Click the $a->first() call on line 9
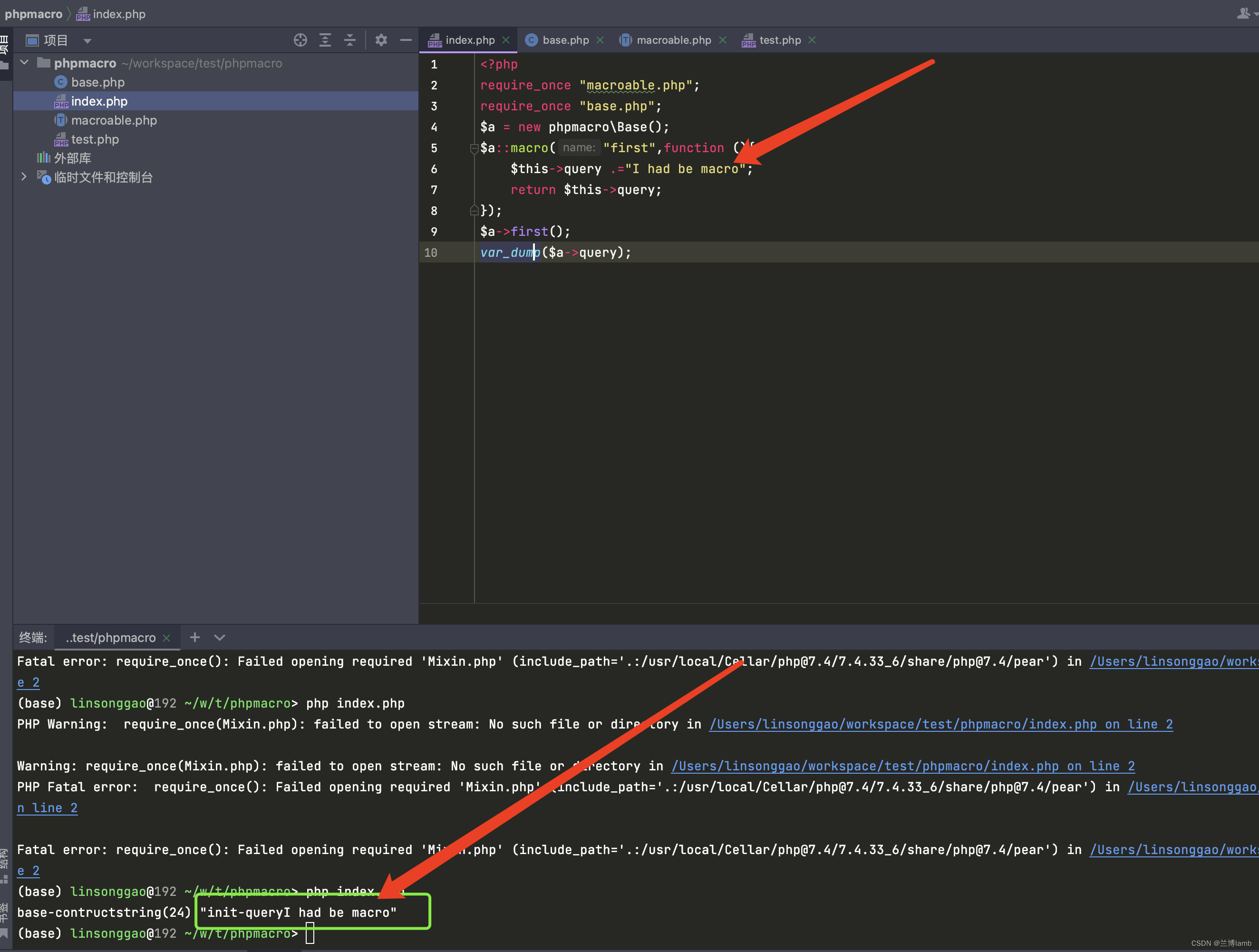 click(525, 232)
